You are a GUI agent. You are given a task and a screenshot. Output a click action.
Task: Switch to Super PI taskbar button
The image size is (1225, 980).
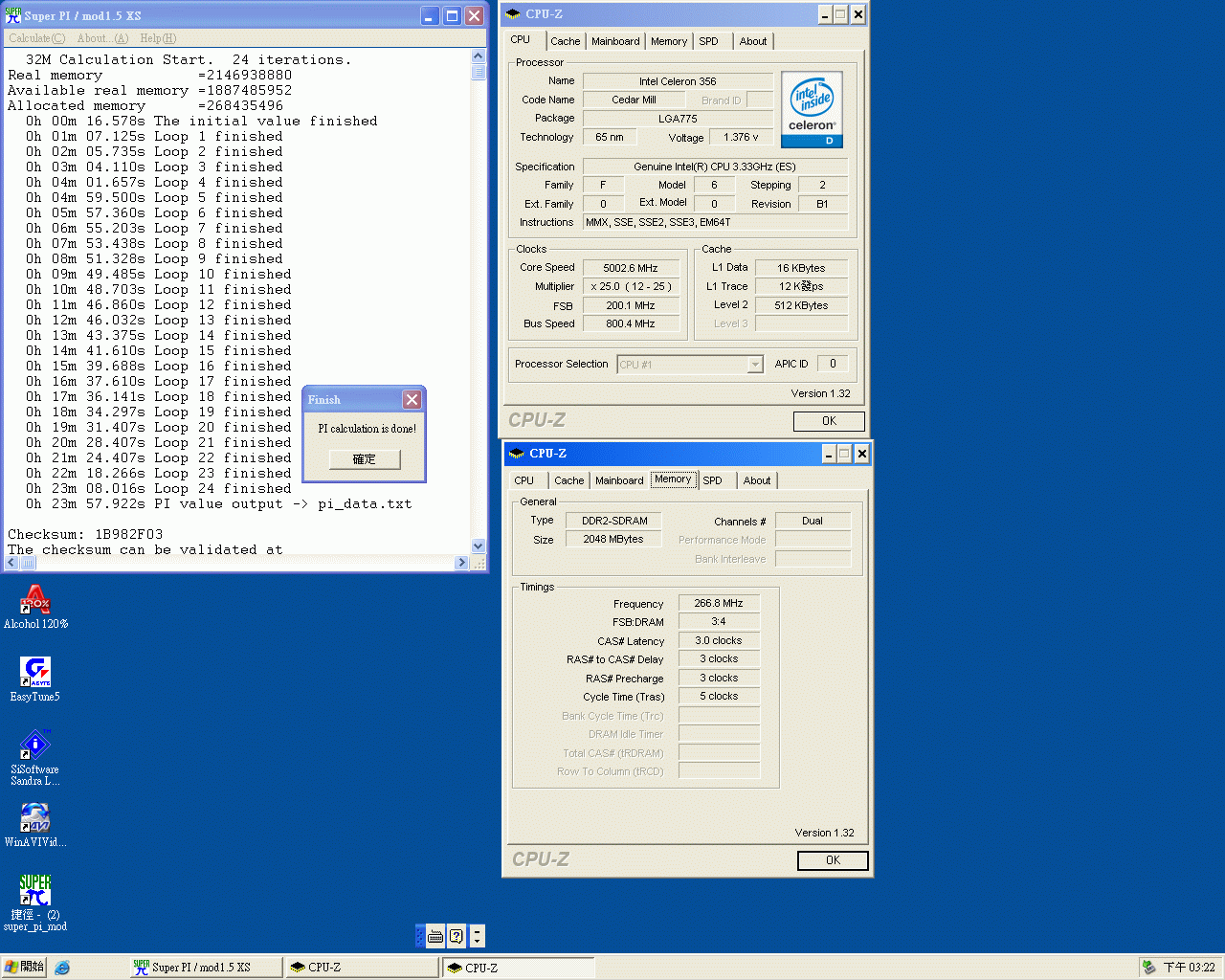[x=206, y=968]
